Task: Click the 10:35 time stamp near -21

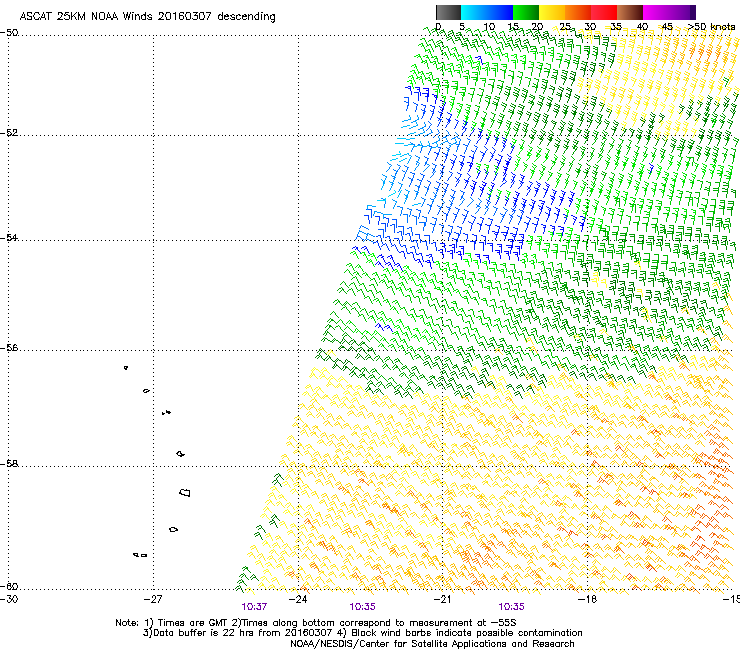Action: (x=512, y=607)
